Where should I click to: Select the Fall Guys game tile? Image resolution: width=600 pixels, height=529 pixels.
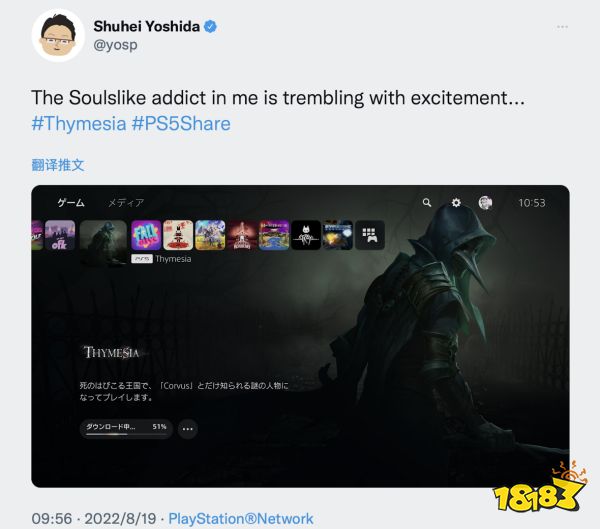(146, 235)
